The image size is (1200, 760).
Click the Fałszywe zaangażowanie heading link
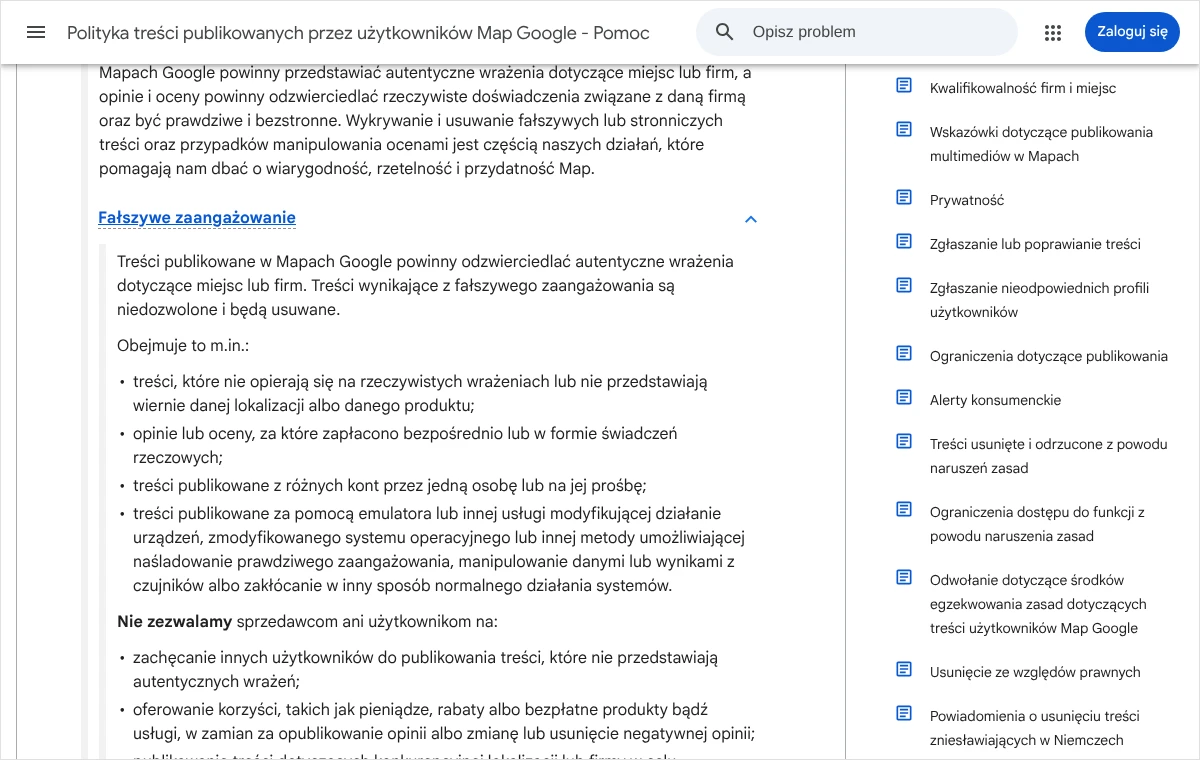(197, 218)
